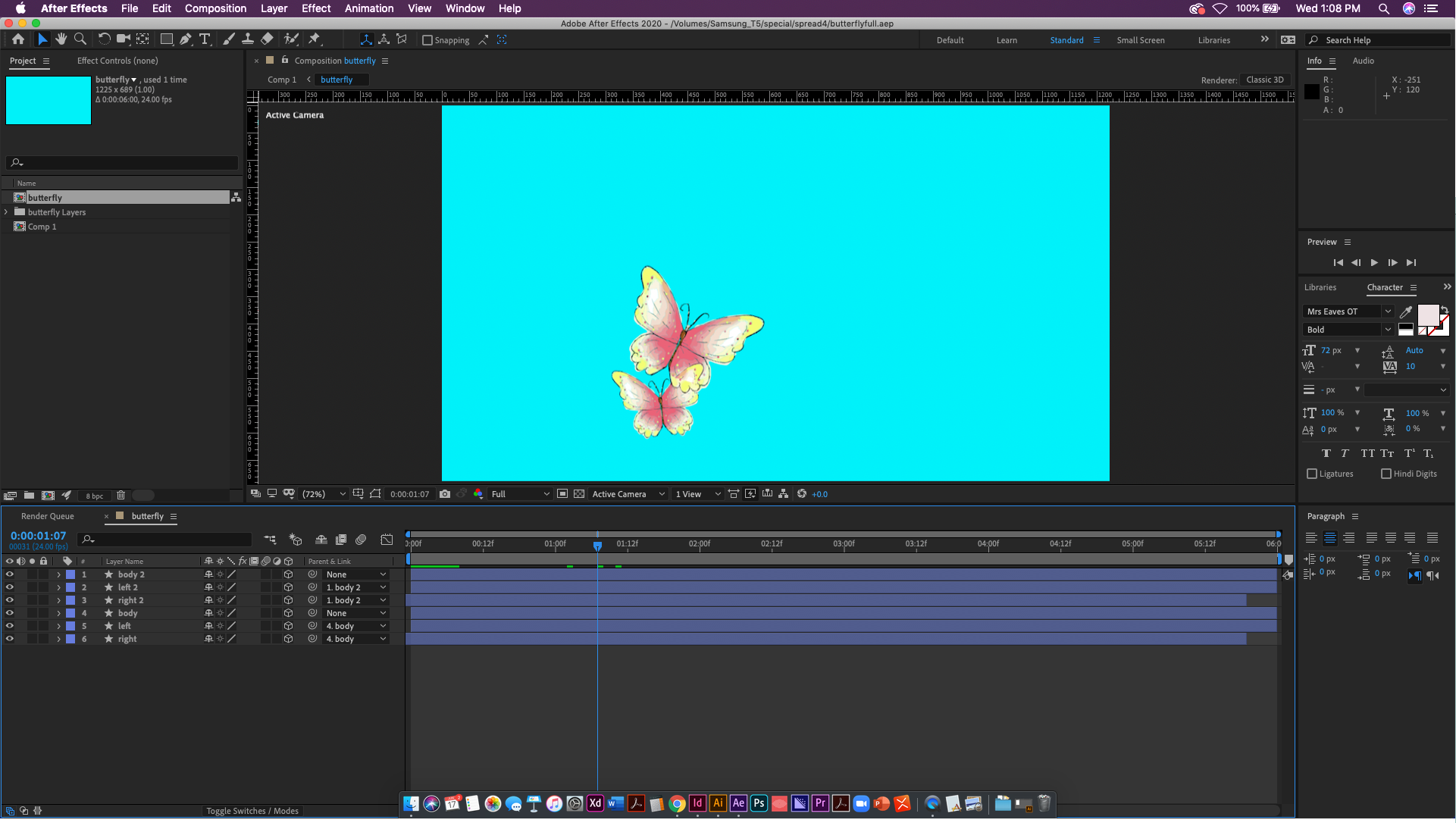1456x823 pixels.
Task: Open the Mrs Eaves OT font dropdown
Action: [1348, 311]
